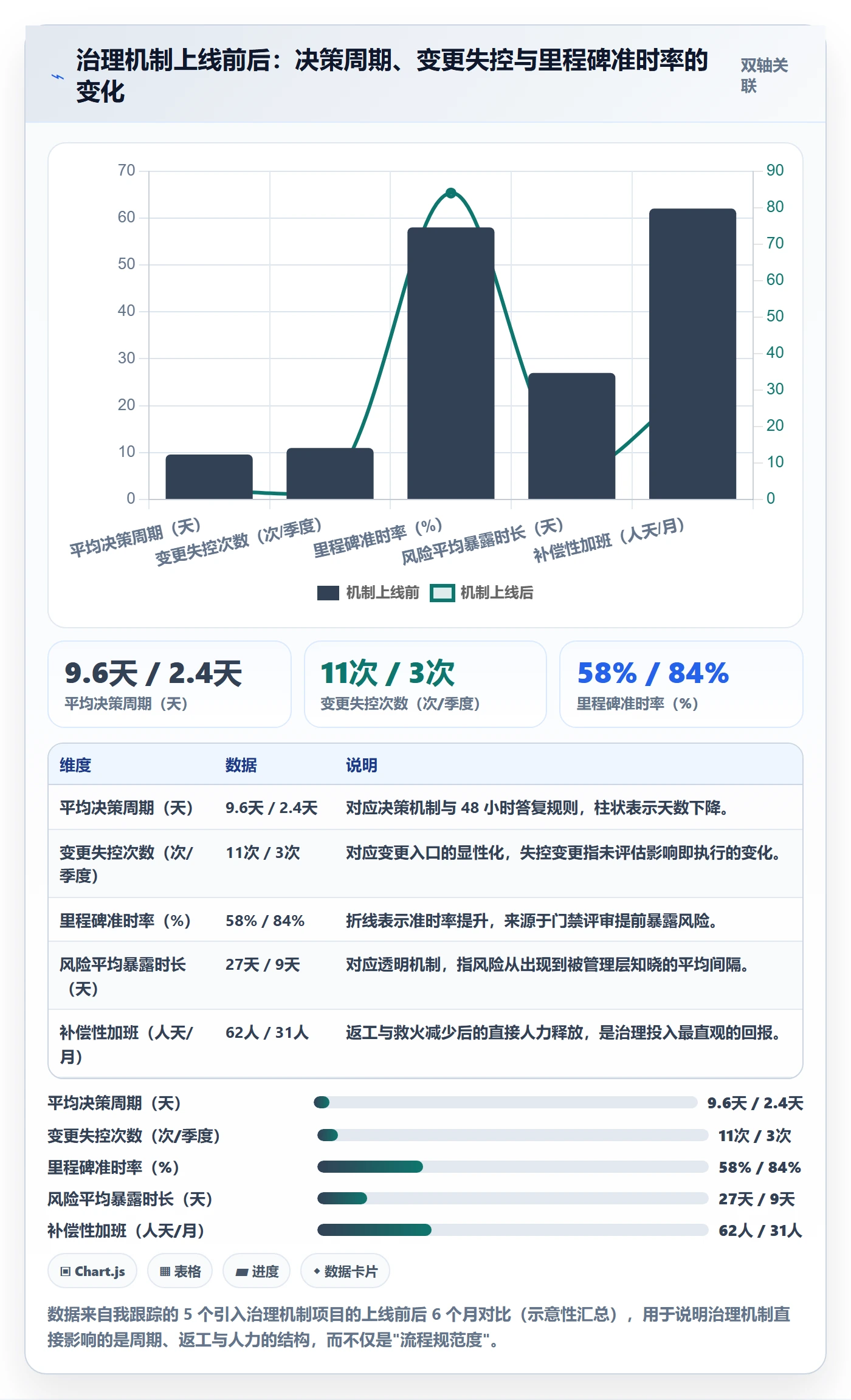This screenshot has width=851, height=1400.
Task: Click the chart bar for 风险平均暴露时长
Action: [572, 436]
